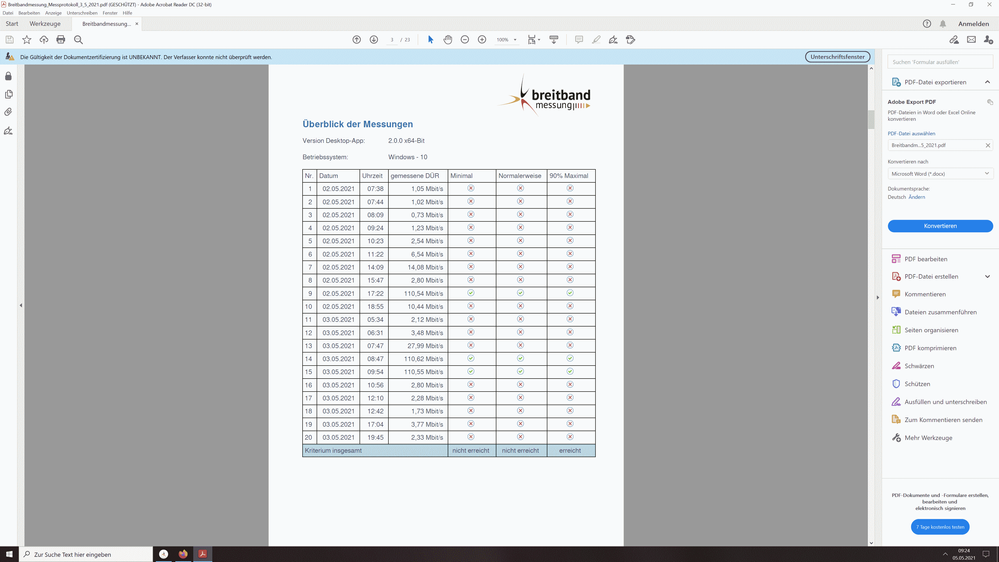The height and width of the screenshot is (562, 999).
Task: Switch to the Start tab
Action: coord(12,24)
